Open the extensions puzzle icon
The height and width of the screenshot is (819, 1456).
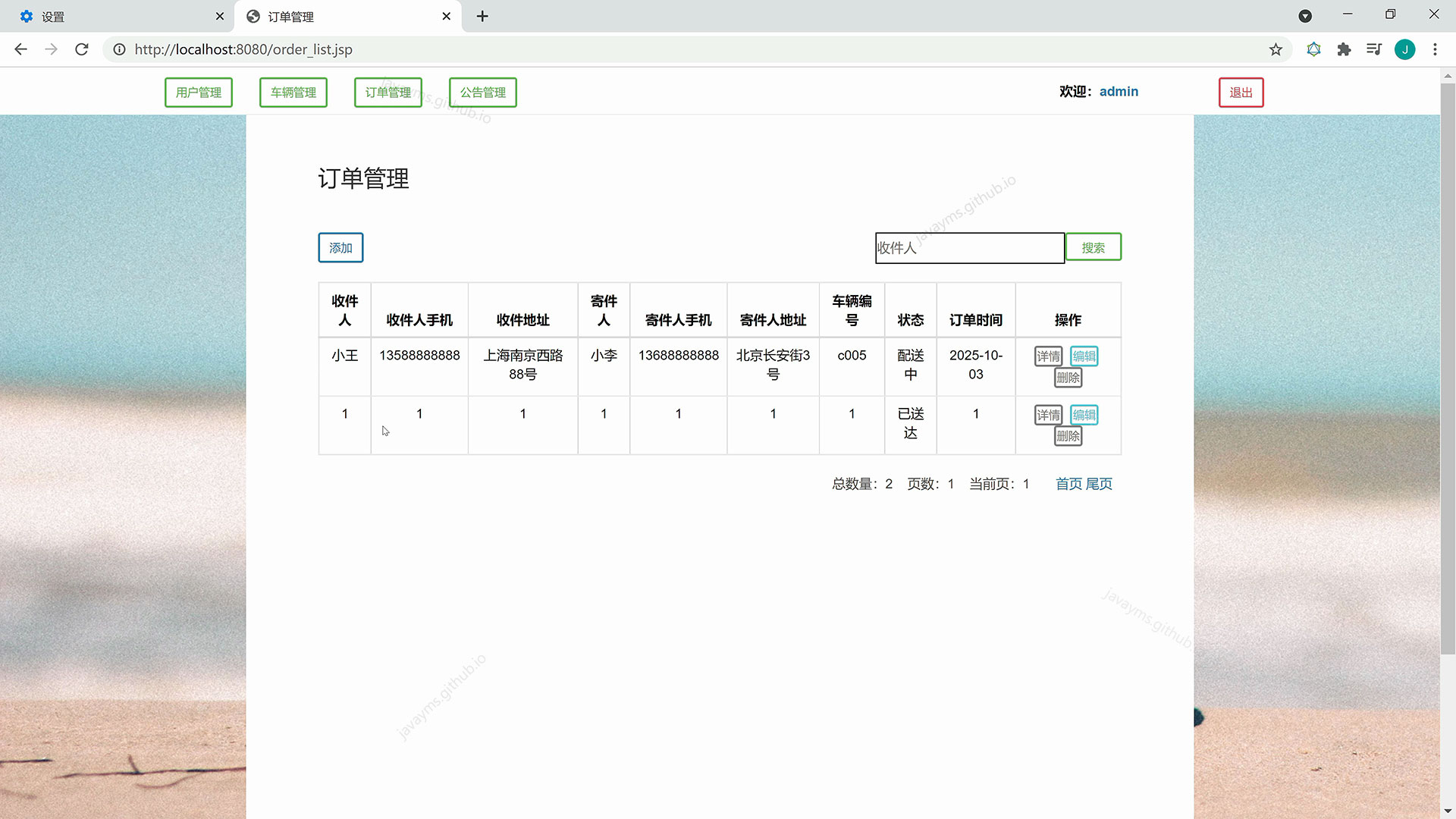(x=1344, y=49)
